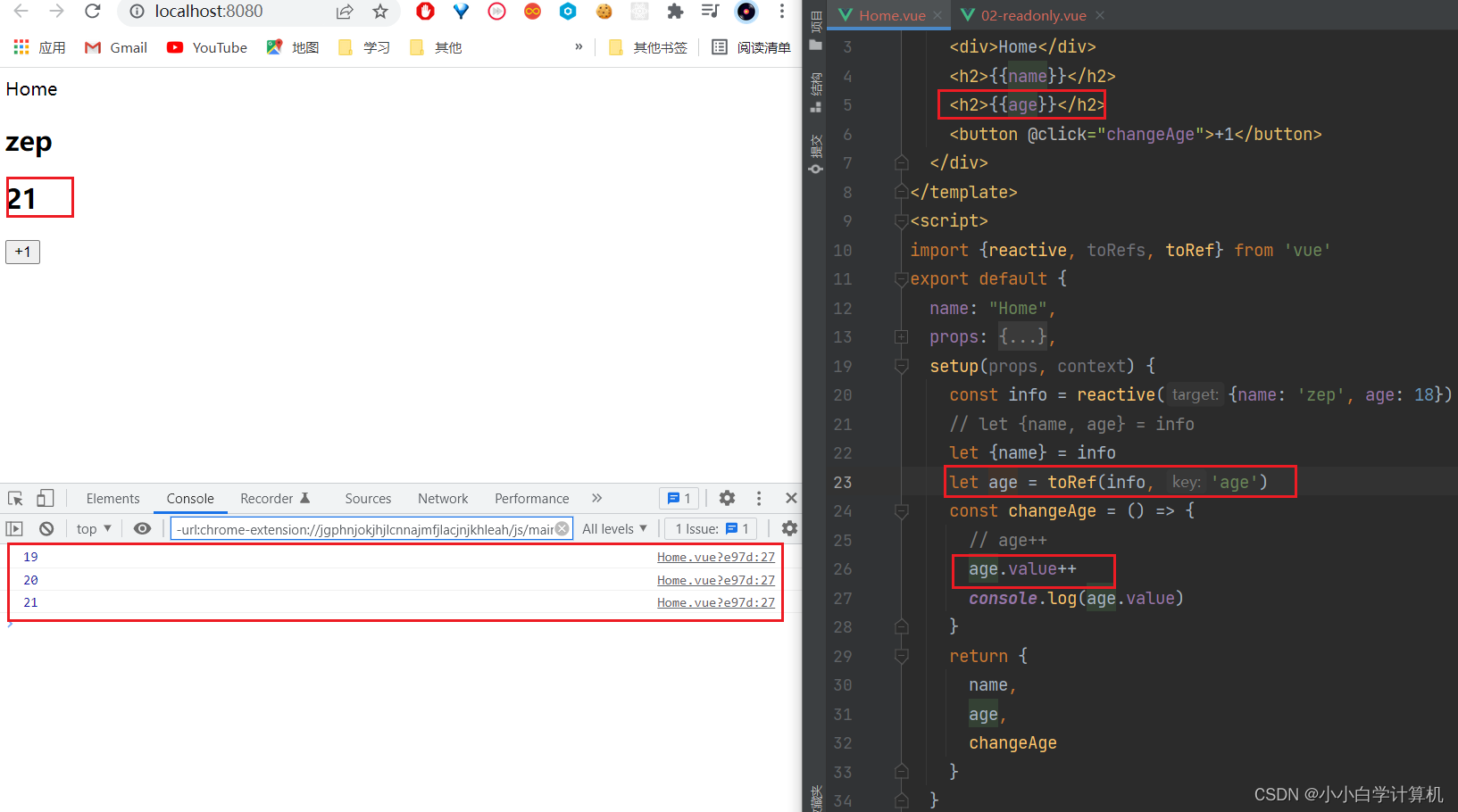This screenshot has height=812, width=1458.
Task: Open DevTools customize three-dot menu
Action: click(759, 498)
